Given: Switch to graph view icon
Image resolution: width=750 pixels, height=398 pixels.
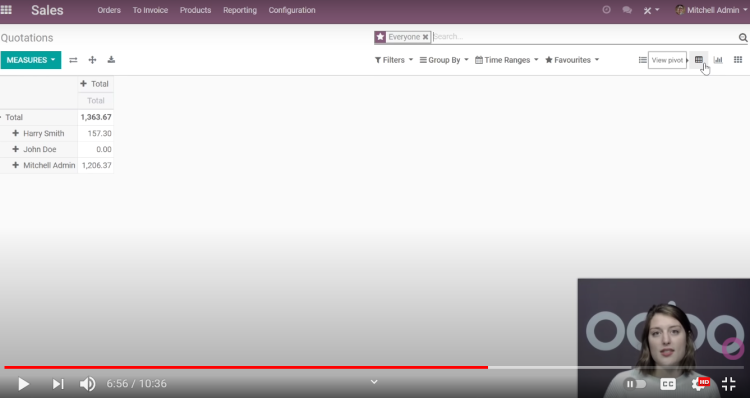Looking at the screenshot, I should click(718, 60).
